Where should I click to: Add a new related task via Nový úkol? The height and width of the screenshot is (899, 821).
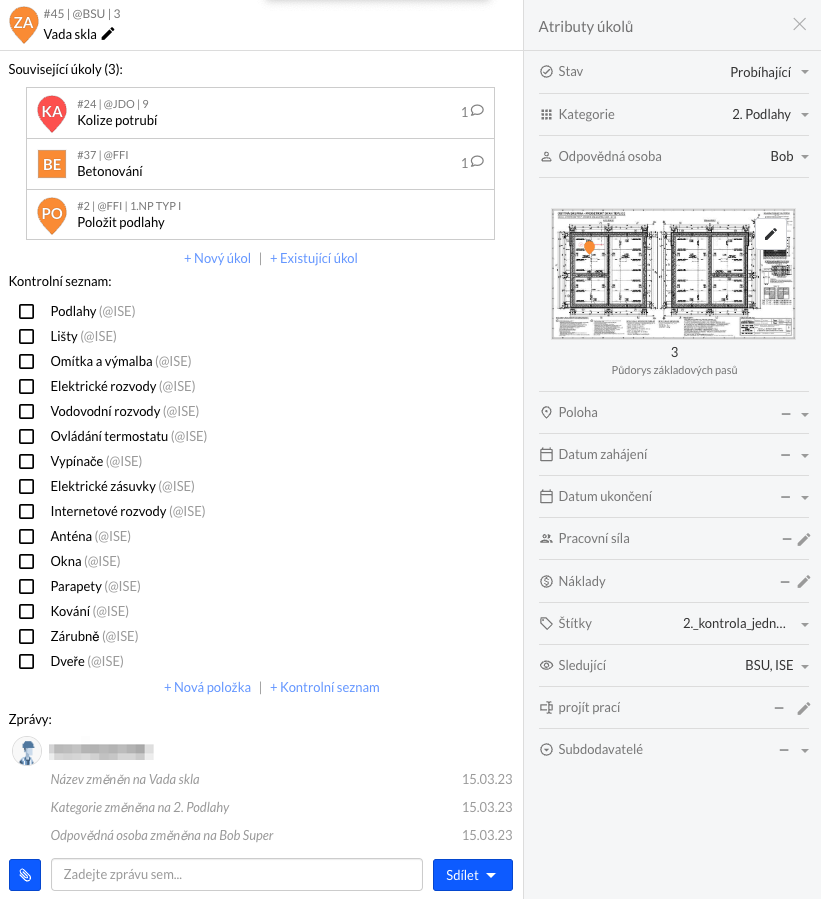point(217,259)
